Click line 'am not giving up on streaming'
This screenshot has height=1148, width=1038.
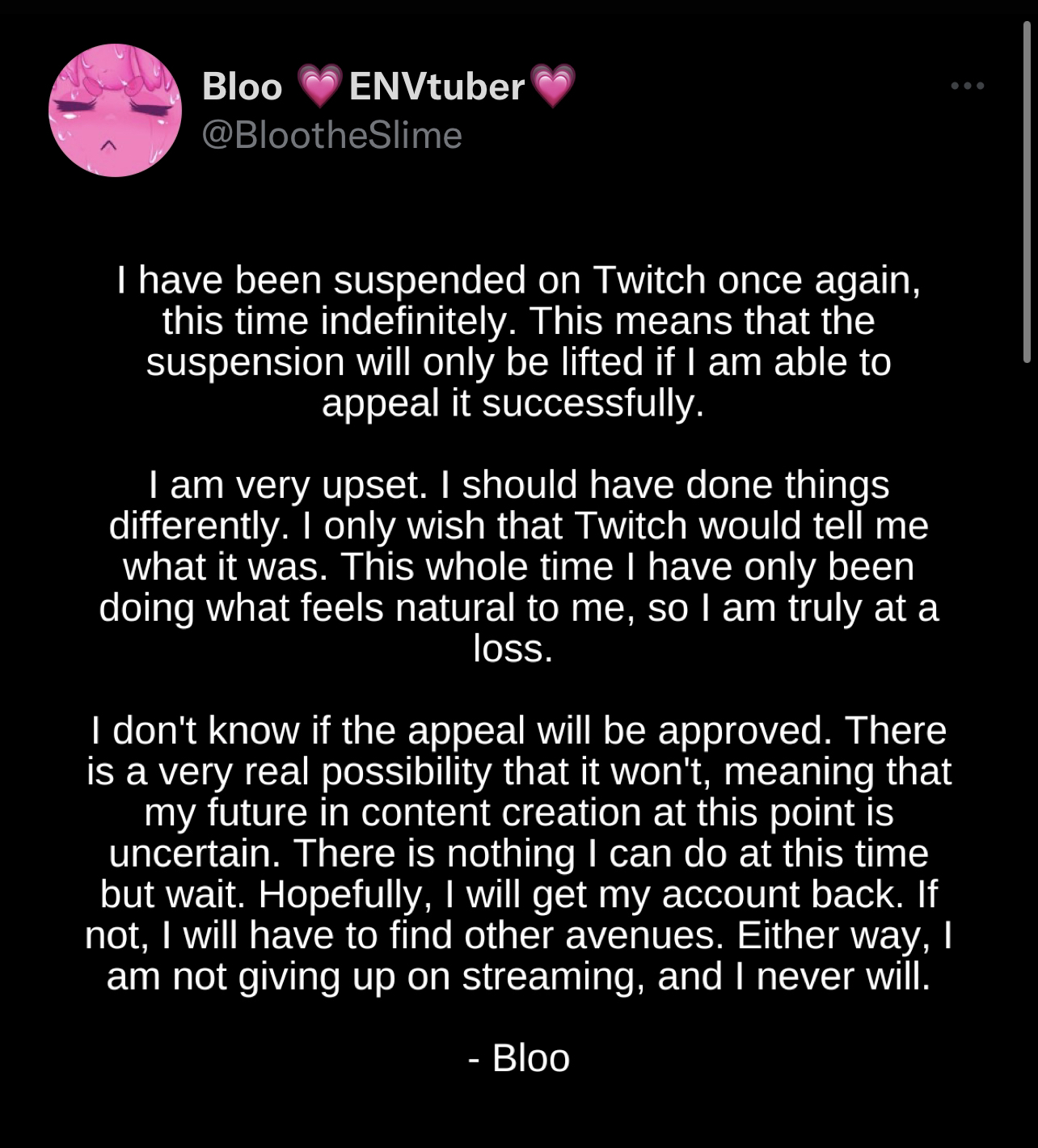(518, 976)
